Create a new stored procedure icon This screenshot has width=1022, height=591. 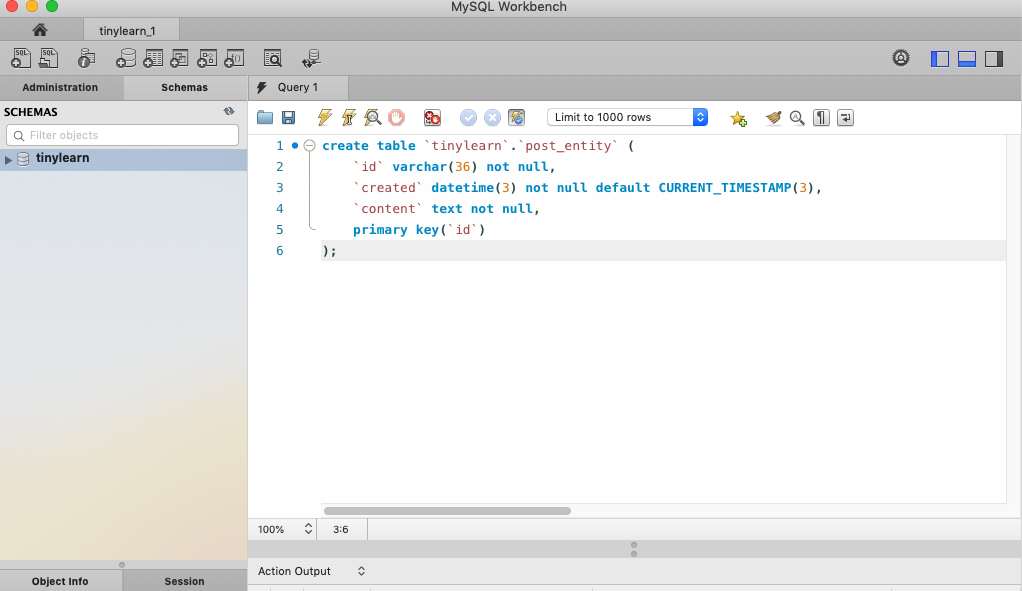(x=207, y=59)
